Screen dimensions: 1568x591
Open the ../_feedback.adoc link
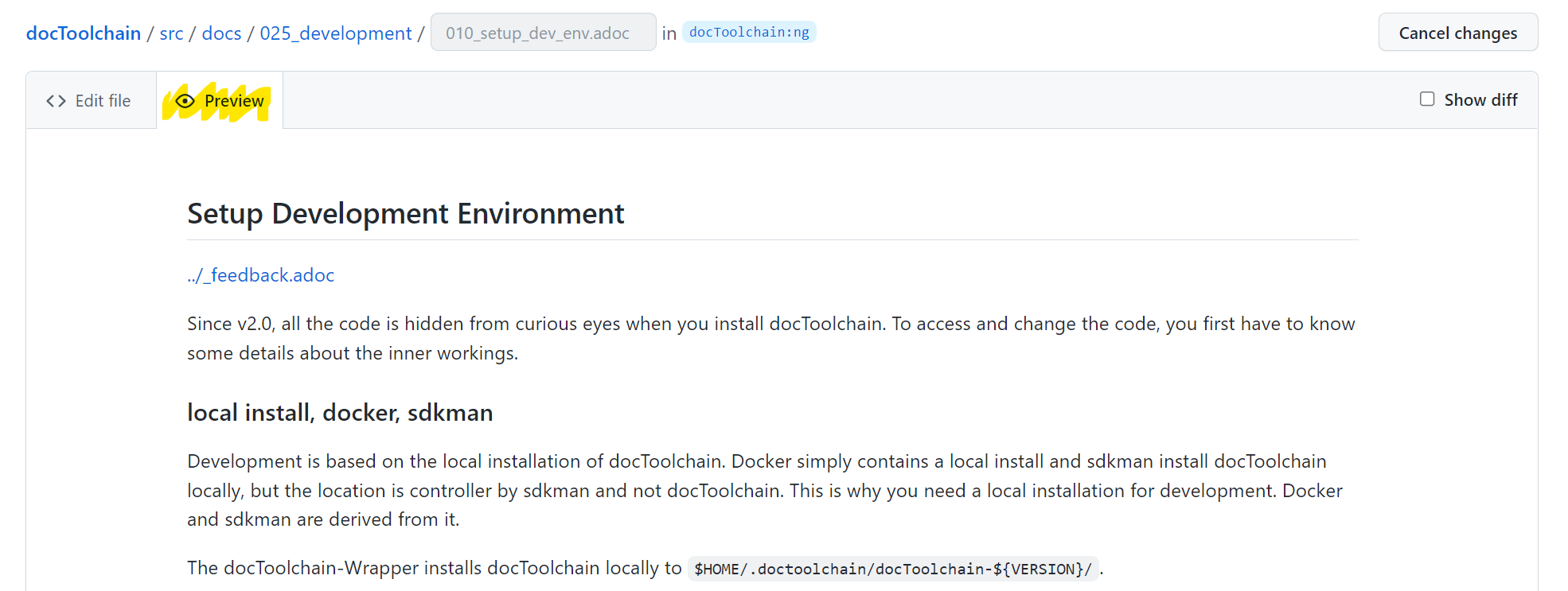[x=260, y=275]
